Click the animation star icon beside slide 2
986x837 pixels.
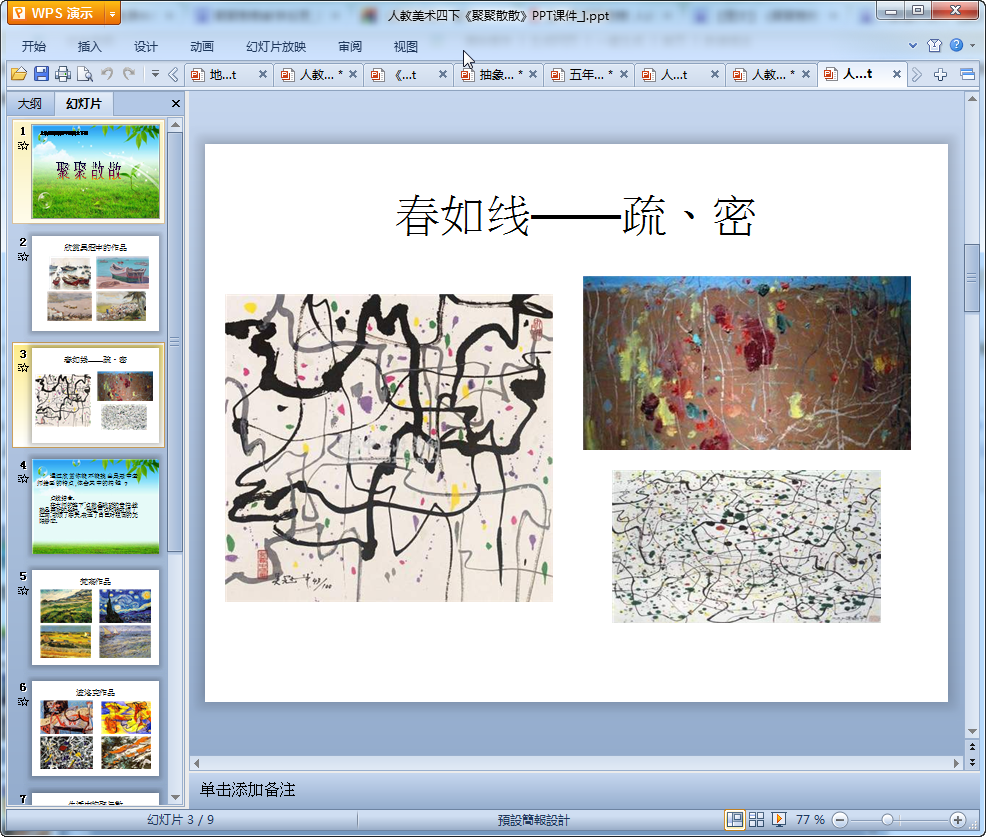pos(23,257)
